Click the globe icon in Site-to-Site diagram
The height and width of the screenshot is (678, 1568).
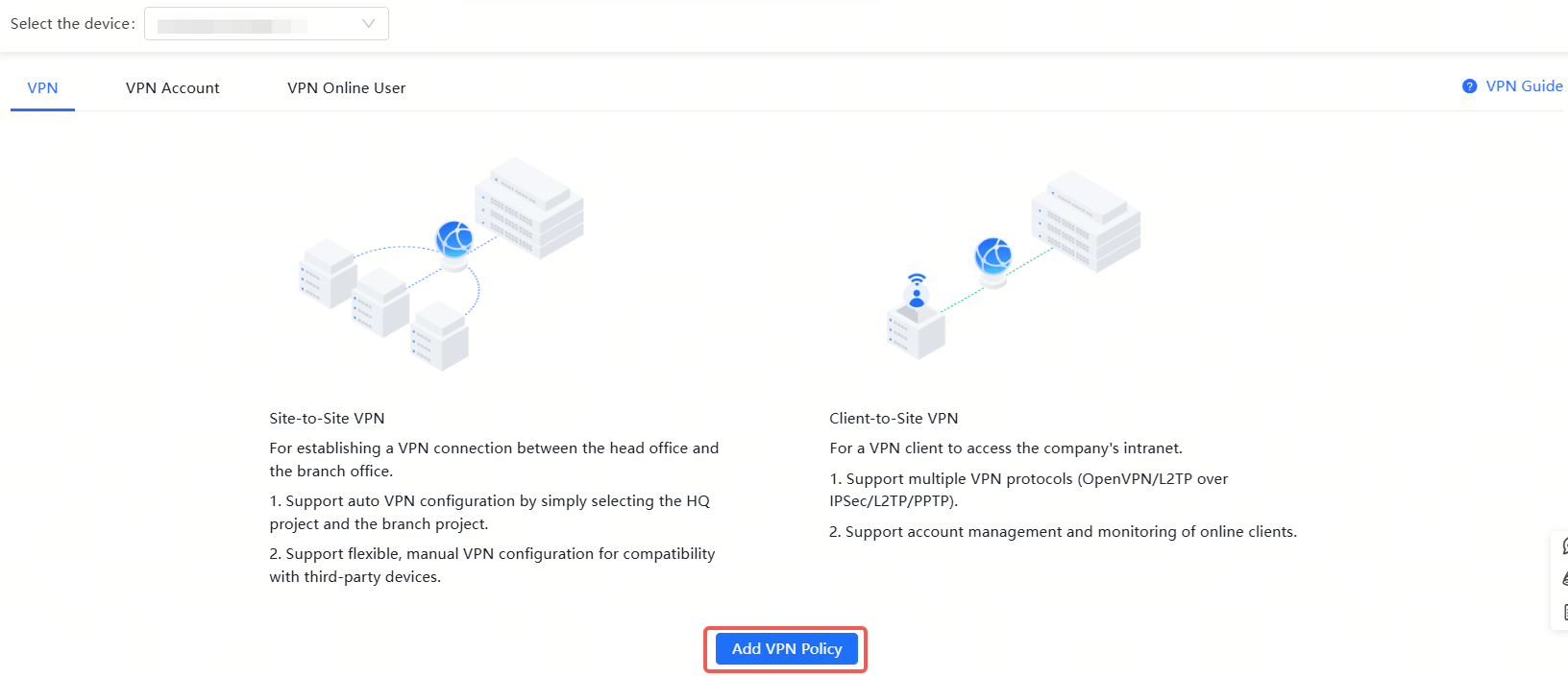(x=454, y=237)
